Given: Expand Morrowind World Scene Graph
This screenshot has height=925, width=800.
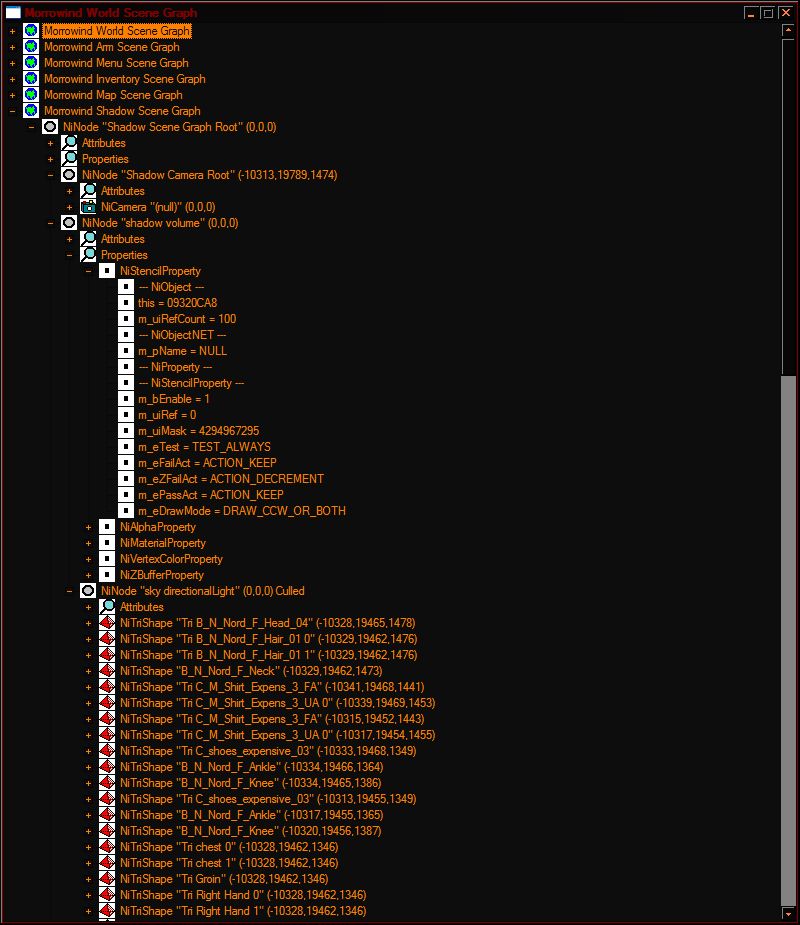Looking at the screenshot, I should 12,31.
